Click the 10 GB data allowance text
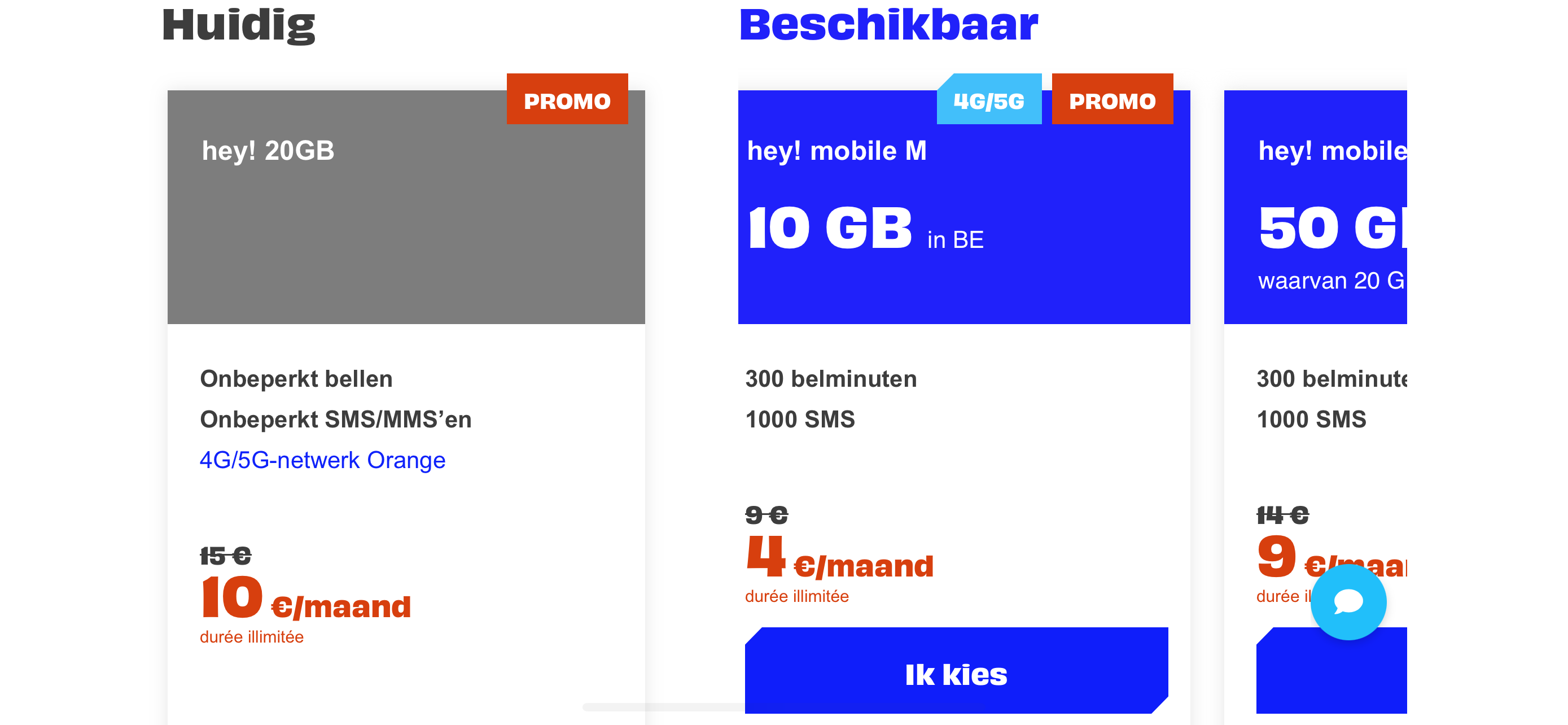 click(x=830, y=229)
